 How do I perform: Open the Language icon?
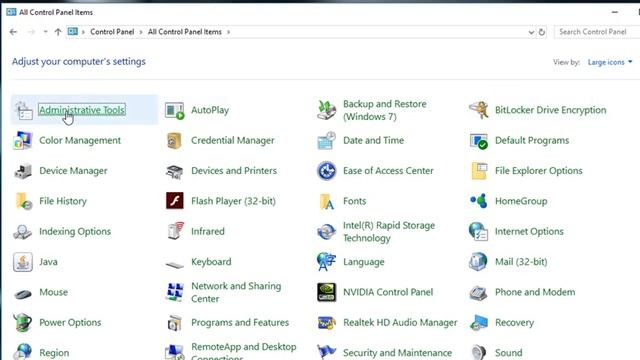327,262
